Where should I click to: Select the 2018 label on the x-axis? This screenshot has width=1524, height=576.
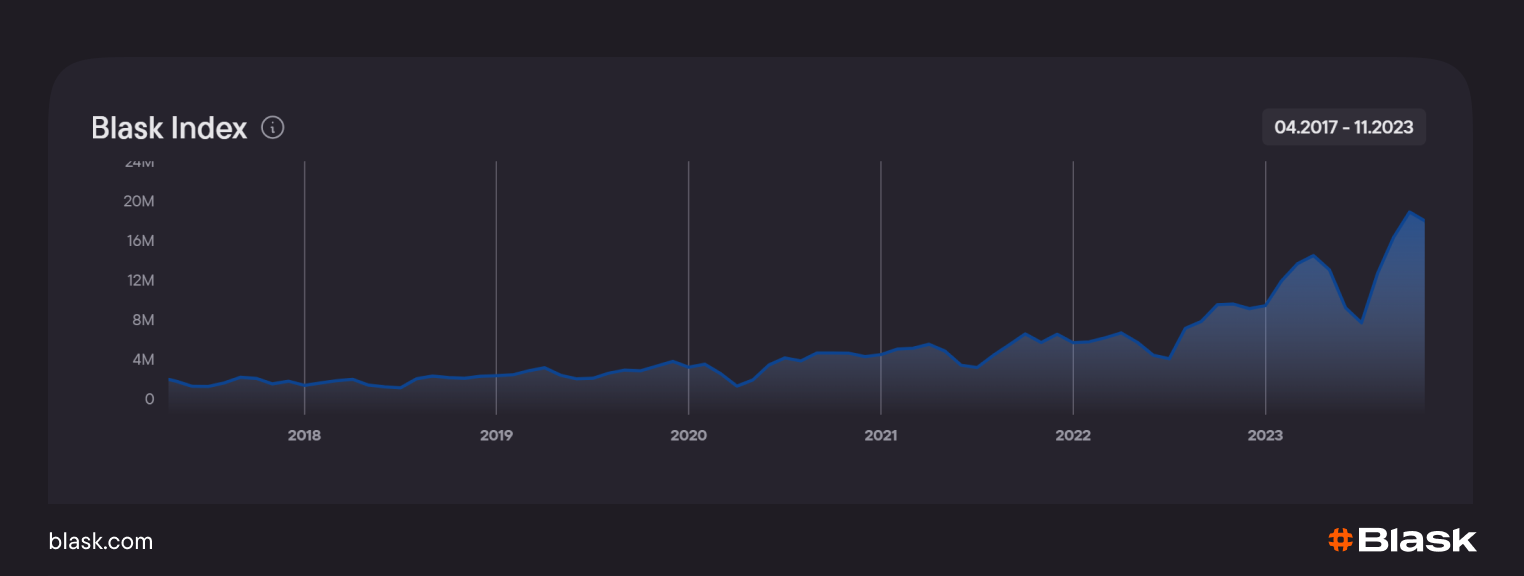point(304,436)
